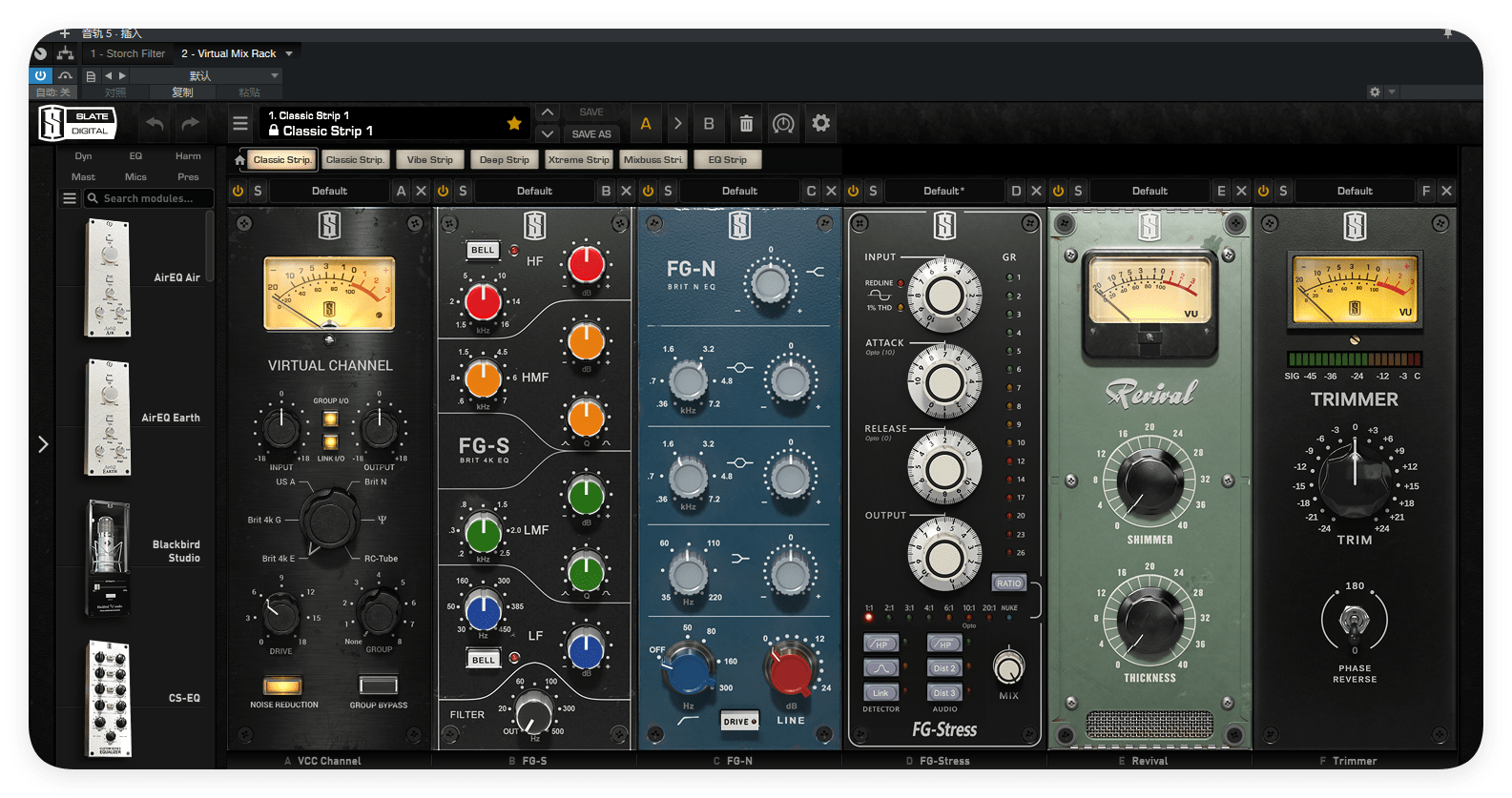Toggle the Noise Reduction switch
The image size is (1512, 798).
(282, 685)
